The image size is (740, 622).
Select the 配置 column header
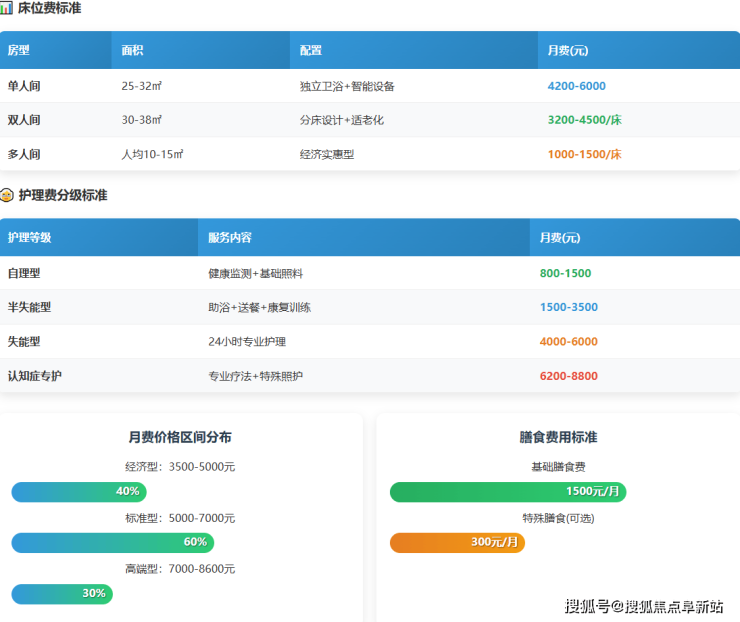pyautogui.click(x=311, y=50)
